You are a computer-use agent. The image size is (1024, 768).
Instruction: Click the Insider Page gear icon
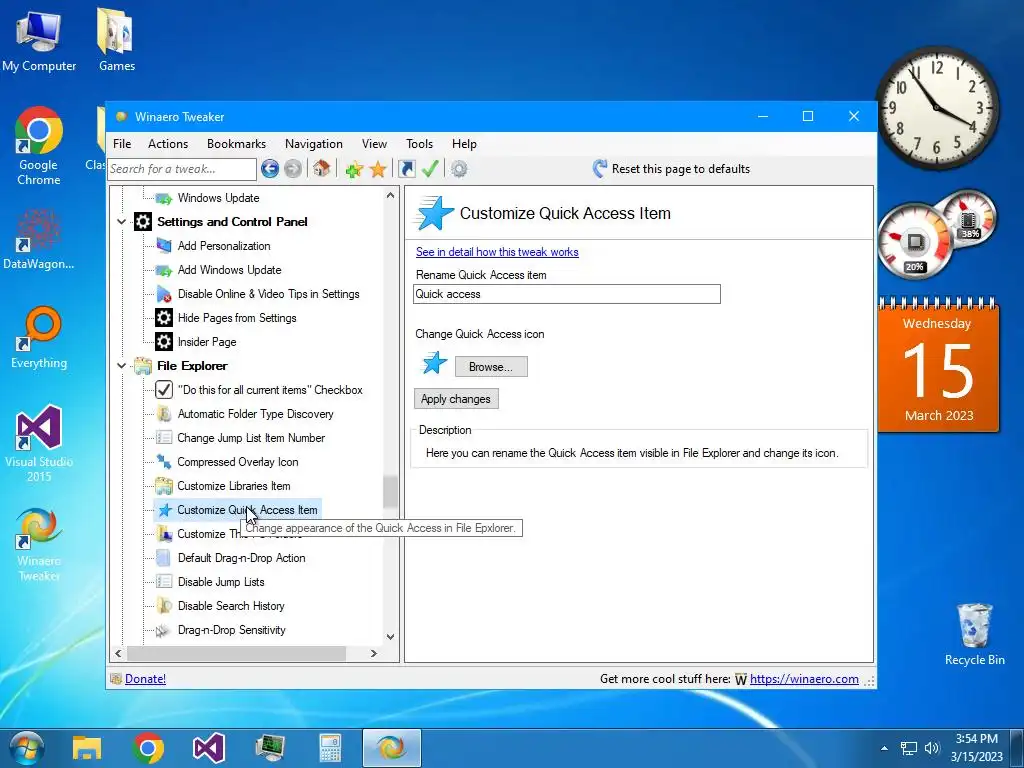click(164, 342)
